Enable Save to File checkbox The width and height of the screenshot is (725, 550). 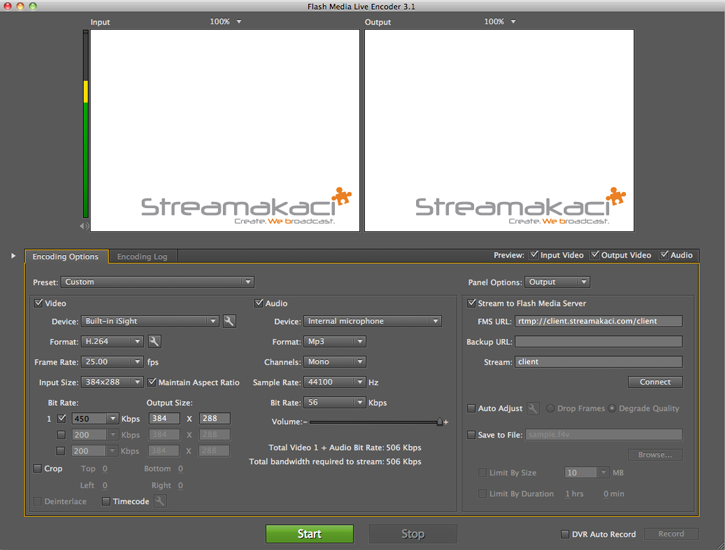[x=471, y=435]
